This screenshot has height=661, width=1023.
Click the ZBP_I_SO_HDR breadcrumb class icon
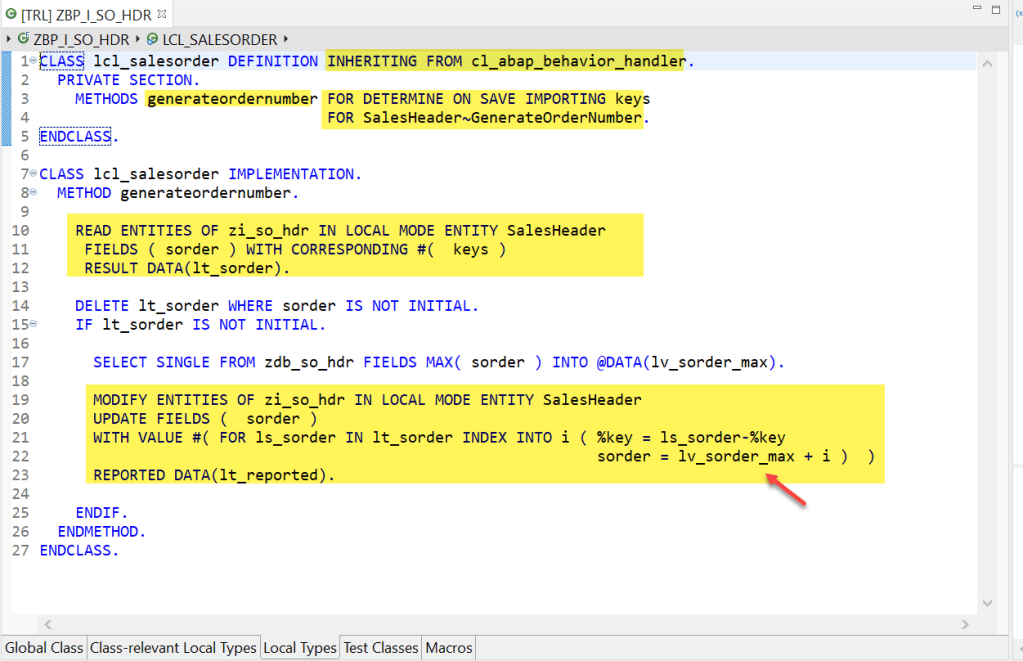24,40
